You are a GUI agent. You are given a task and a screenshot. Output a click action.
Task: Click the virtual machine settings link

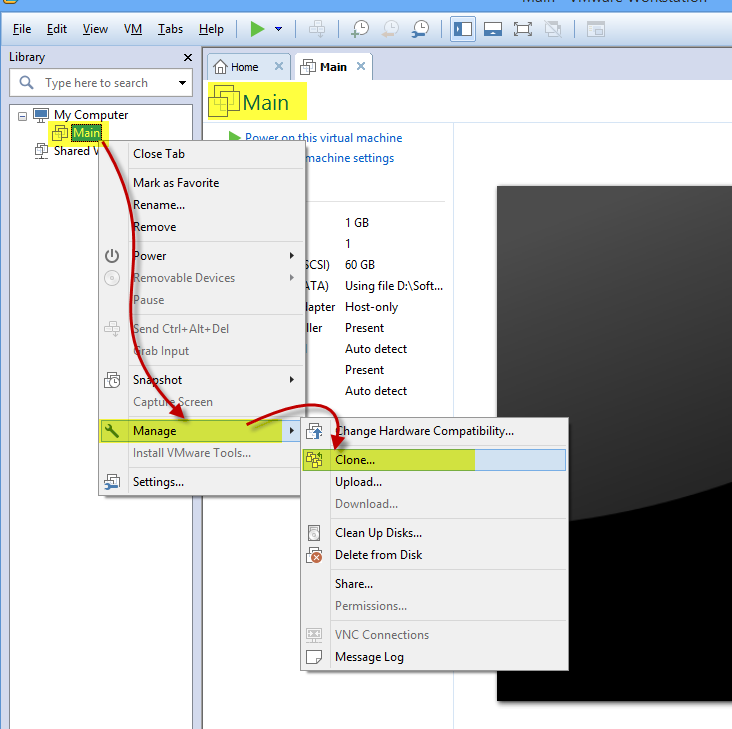(349, 158)
